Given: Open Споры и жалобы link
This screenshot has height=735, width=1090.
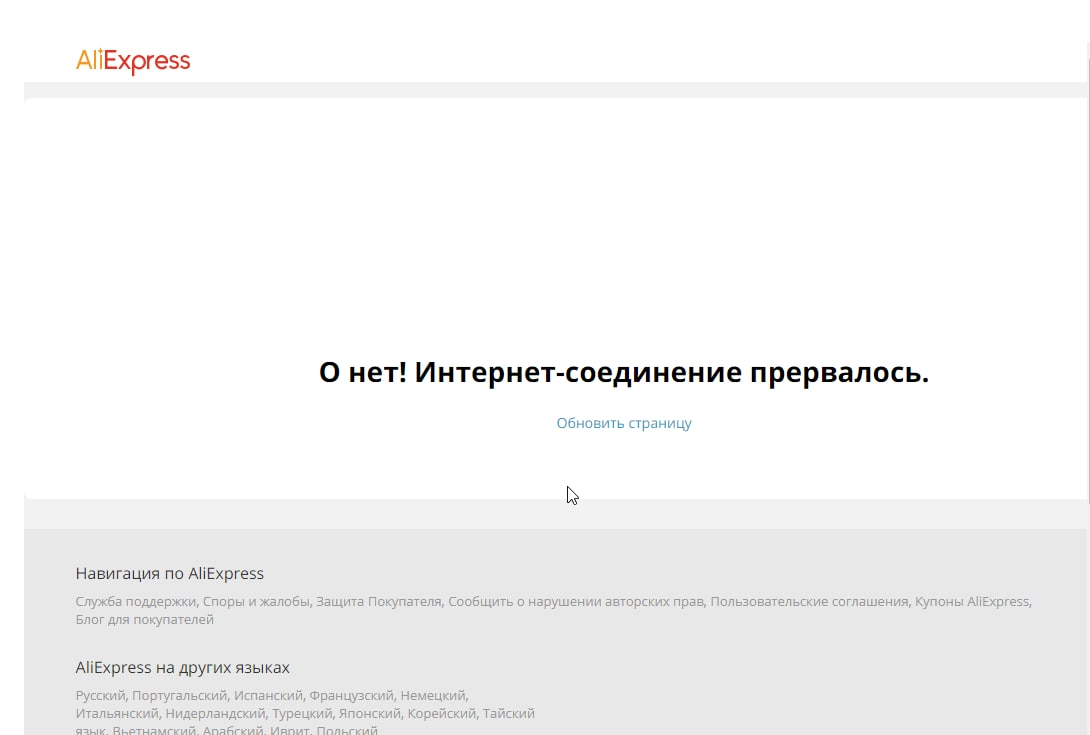Looking at the screenshot, I should coord(256,601).
